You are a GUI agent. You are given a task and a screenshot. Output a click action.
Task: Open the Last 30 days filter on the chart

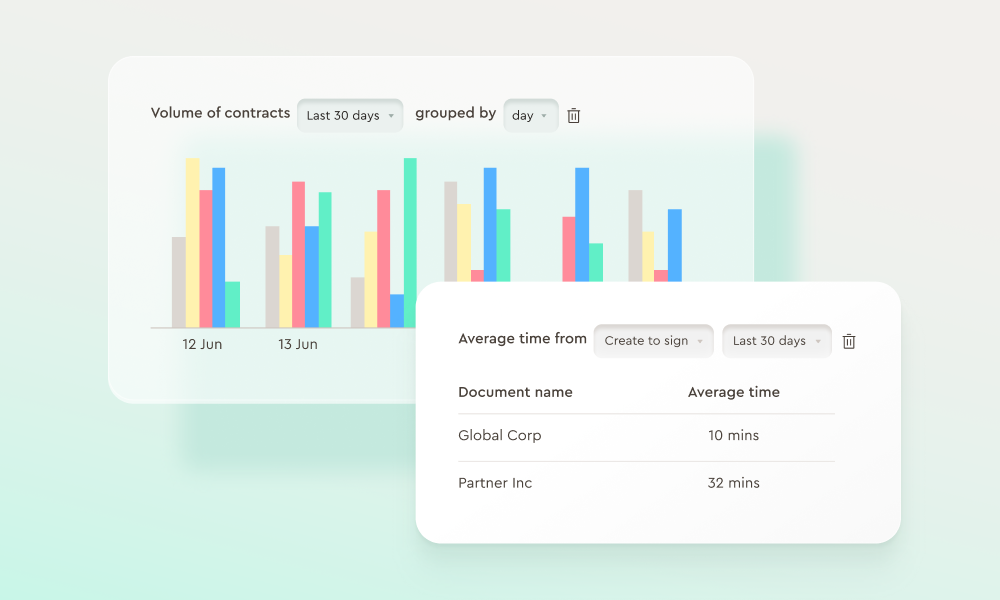click(x=349, y=116)
